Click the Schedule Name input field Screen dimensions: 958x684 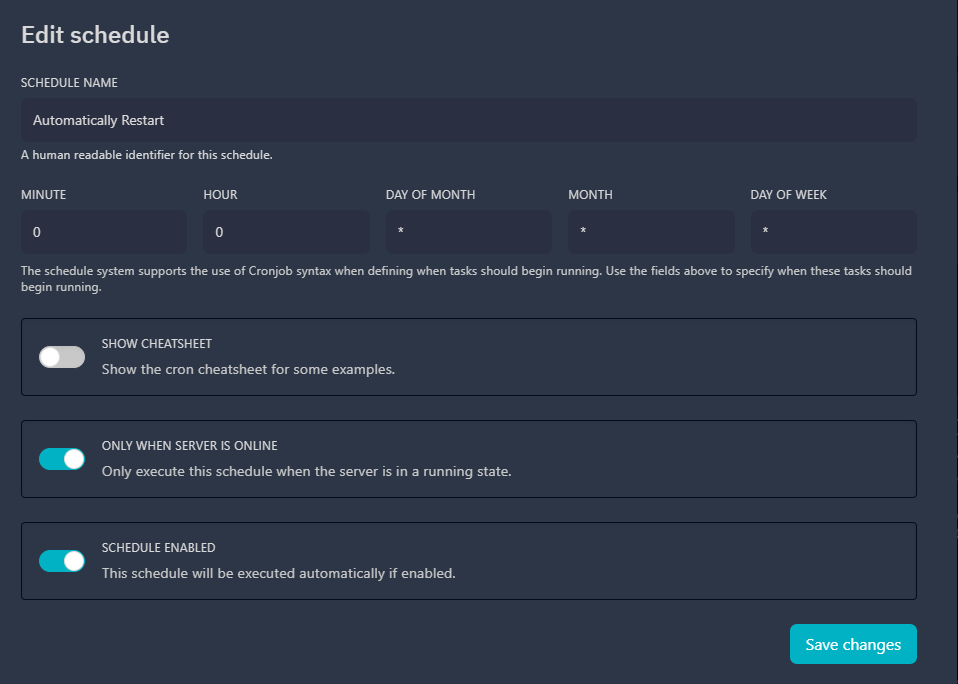pos(468,120)
